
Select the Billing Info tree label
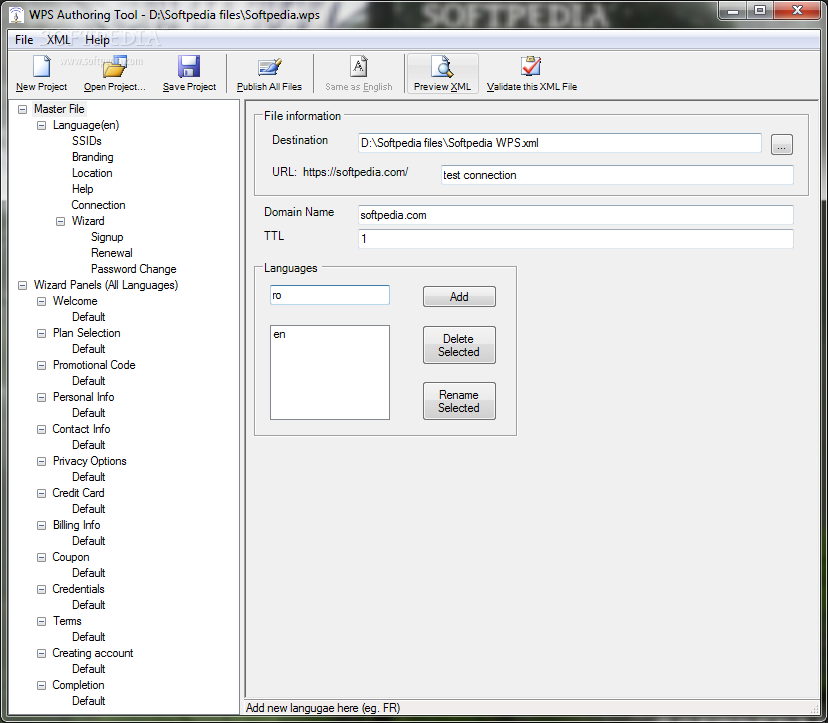(77, 525)
